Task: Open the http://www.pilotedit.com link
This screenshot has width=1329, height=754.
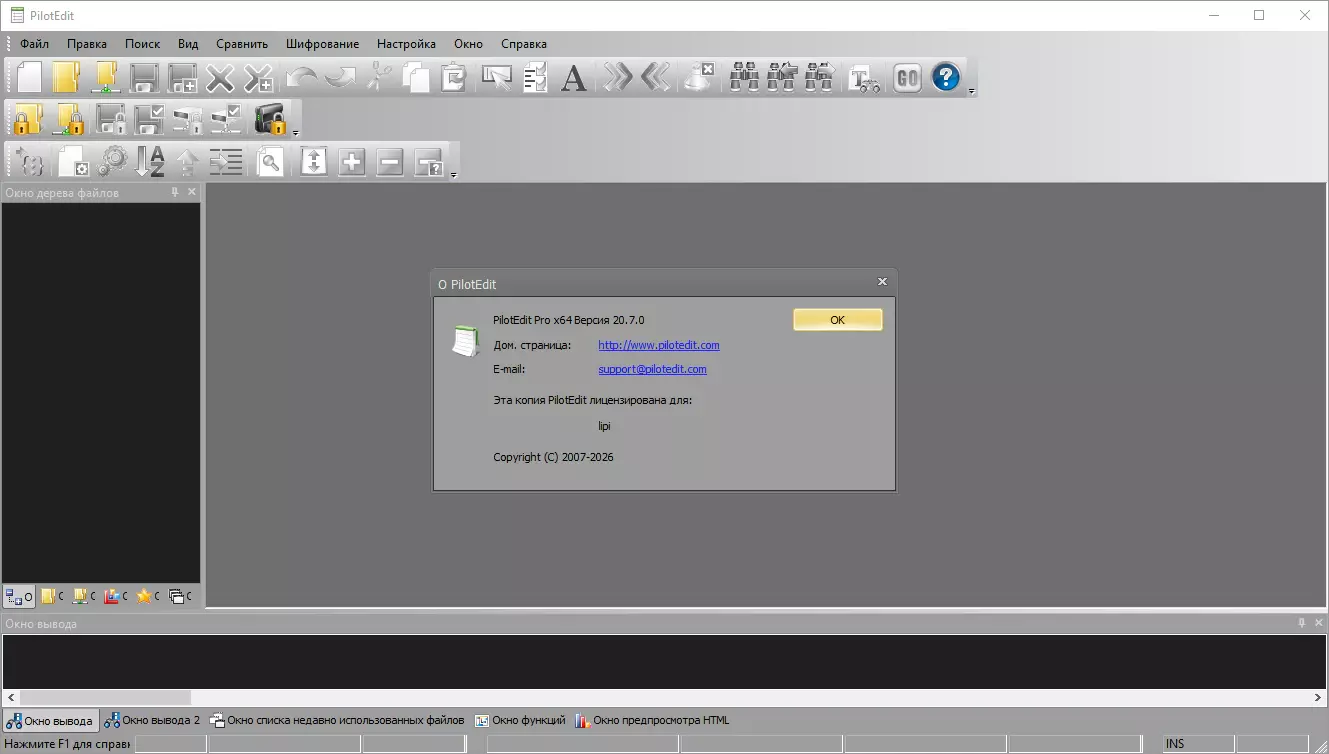Action: click(658, 345)
